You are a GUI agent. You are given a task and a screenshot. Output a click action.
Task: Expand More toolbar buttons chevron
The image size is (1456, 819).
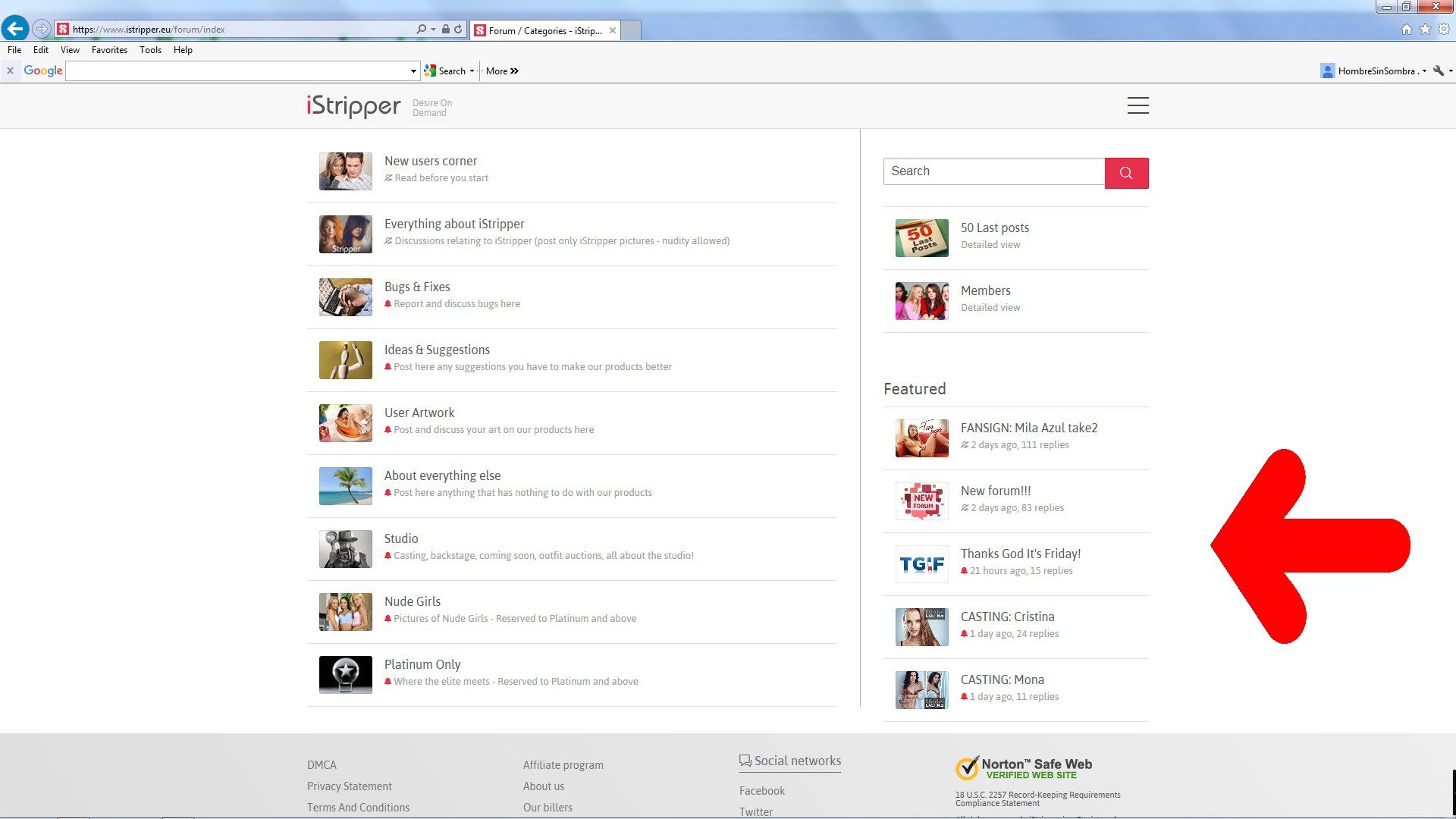[x=514, y=71]
